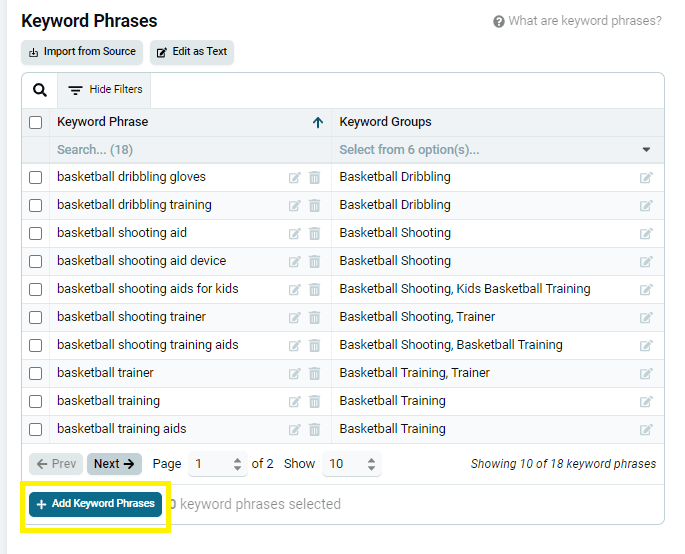Toggle the select-all header checkbox
This screenshot has width=685, height=554.
tap(36, 122)
